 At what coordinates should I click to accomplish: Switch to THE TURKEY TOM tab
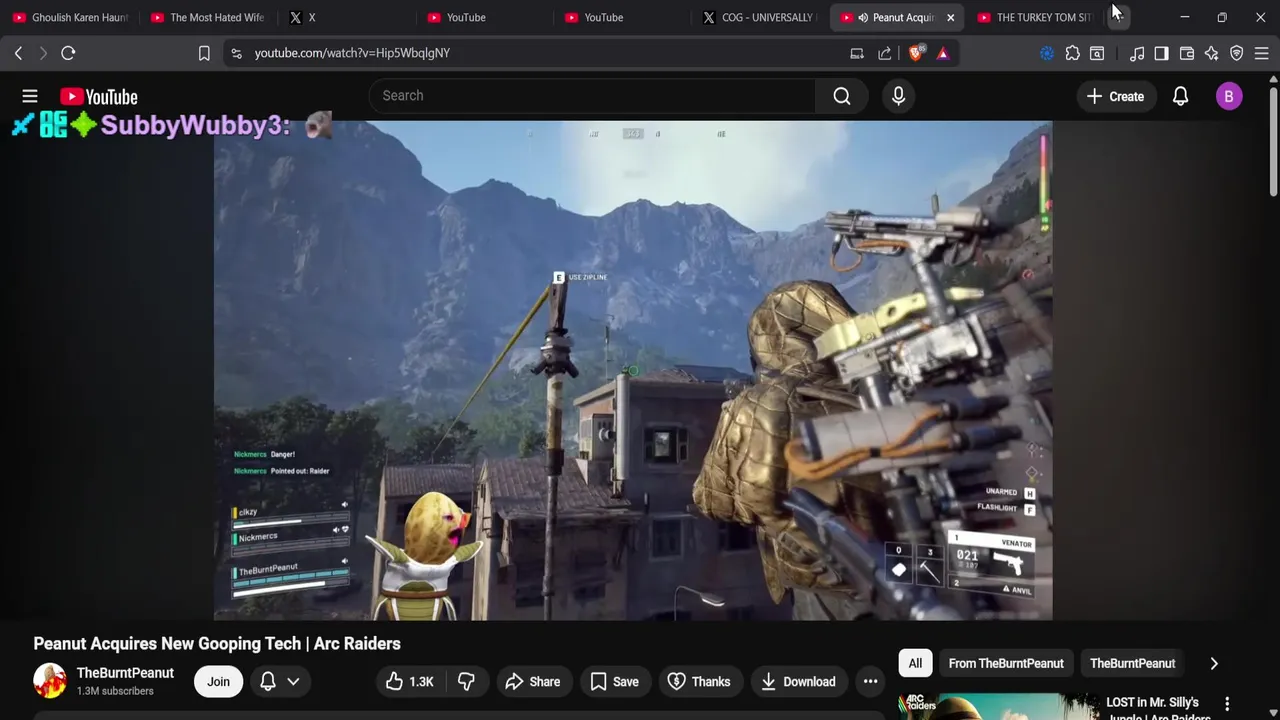pyautogui.click(x=1036, y=17)
